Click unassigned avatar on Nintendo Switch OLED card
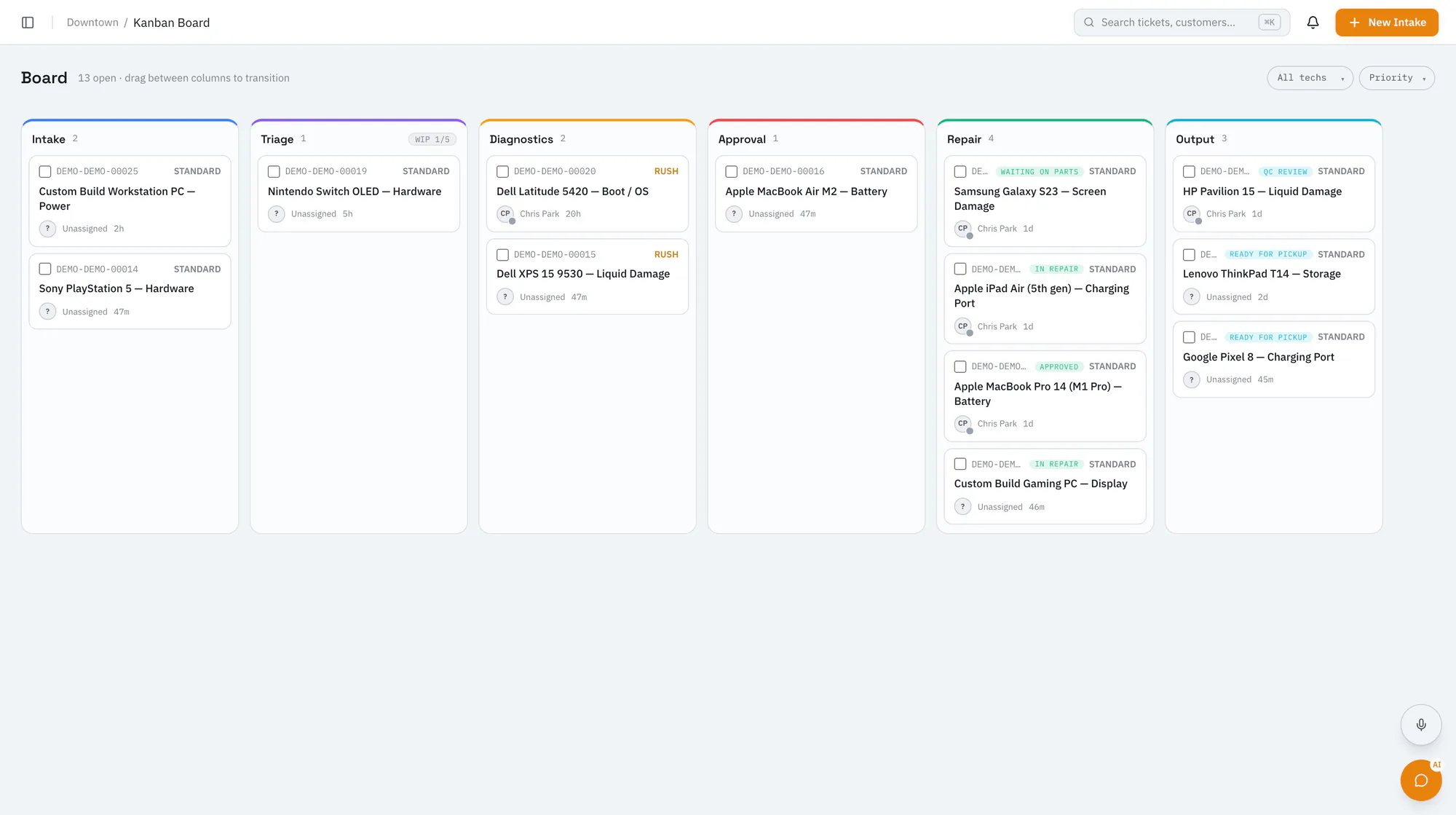This screenshot has width=1456, height=815. click(x=277, y=214)
